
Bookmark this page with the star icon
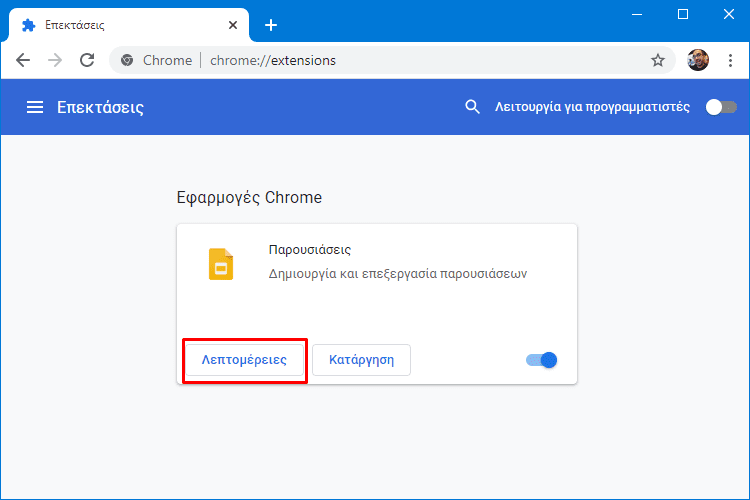coord(658,60)
